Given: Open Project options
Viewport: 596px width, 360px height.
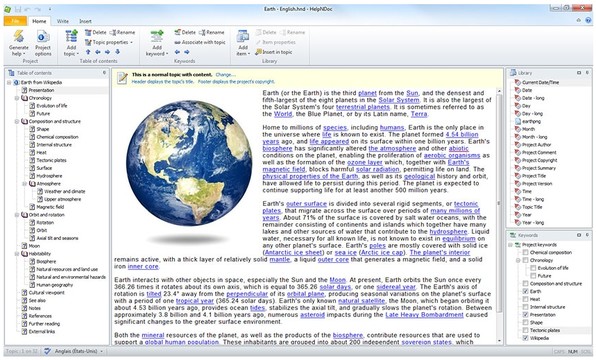Looking at the screenshot, I should [x=43, y=43].
